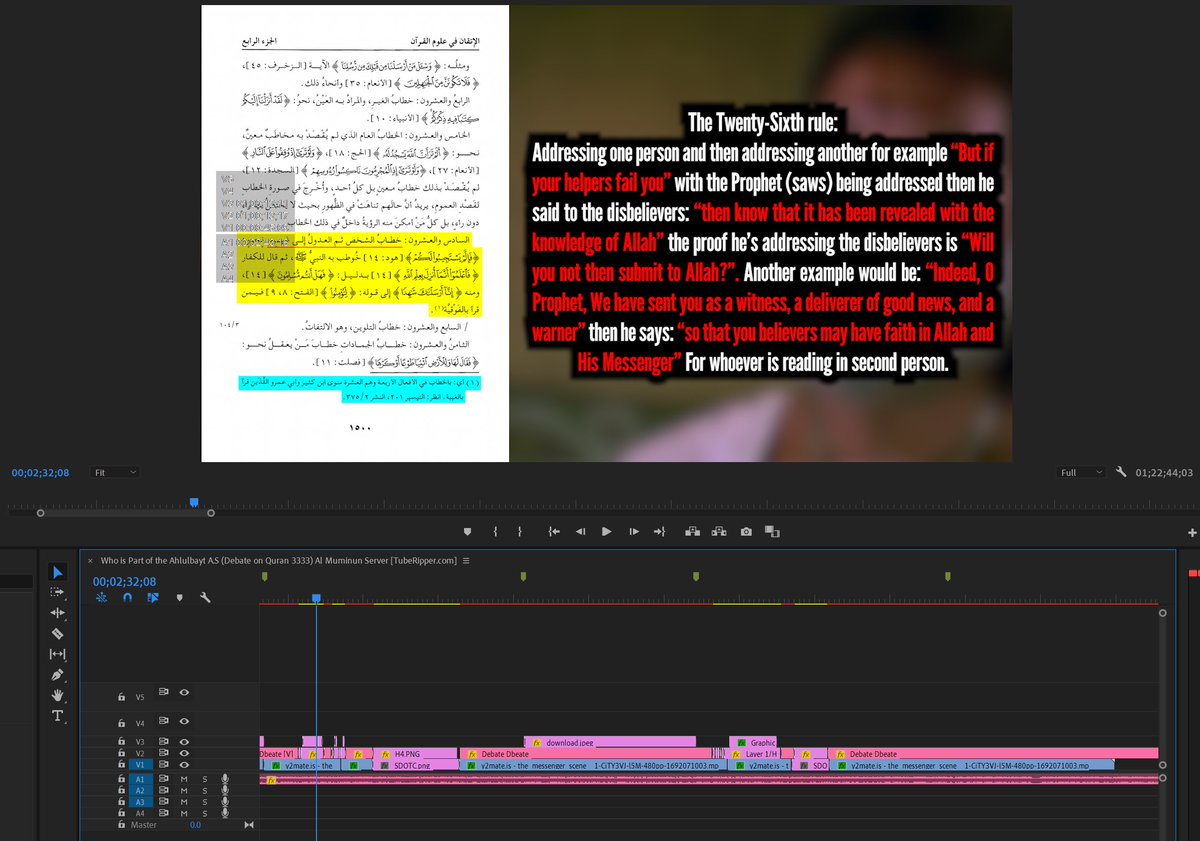
Task: Toggle sync lock for track V3
Action: pyautogui.click(x=163, y=742)
